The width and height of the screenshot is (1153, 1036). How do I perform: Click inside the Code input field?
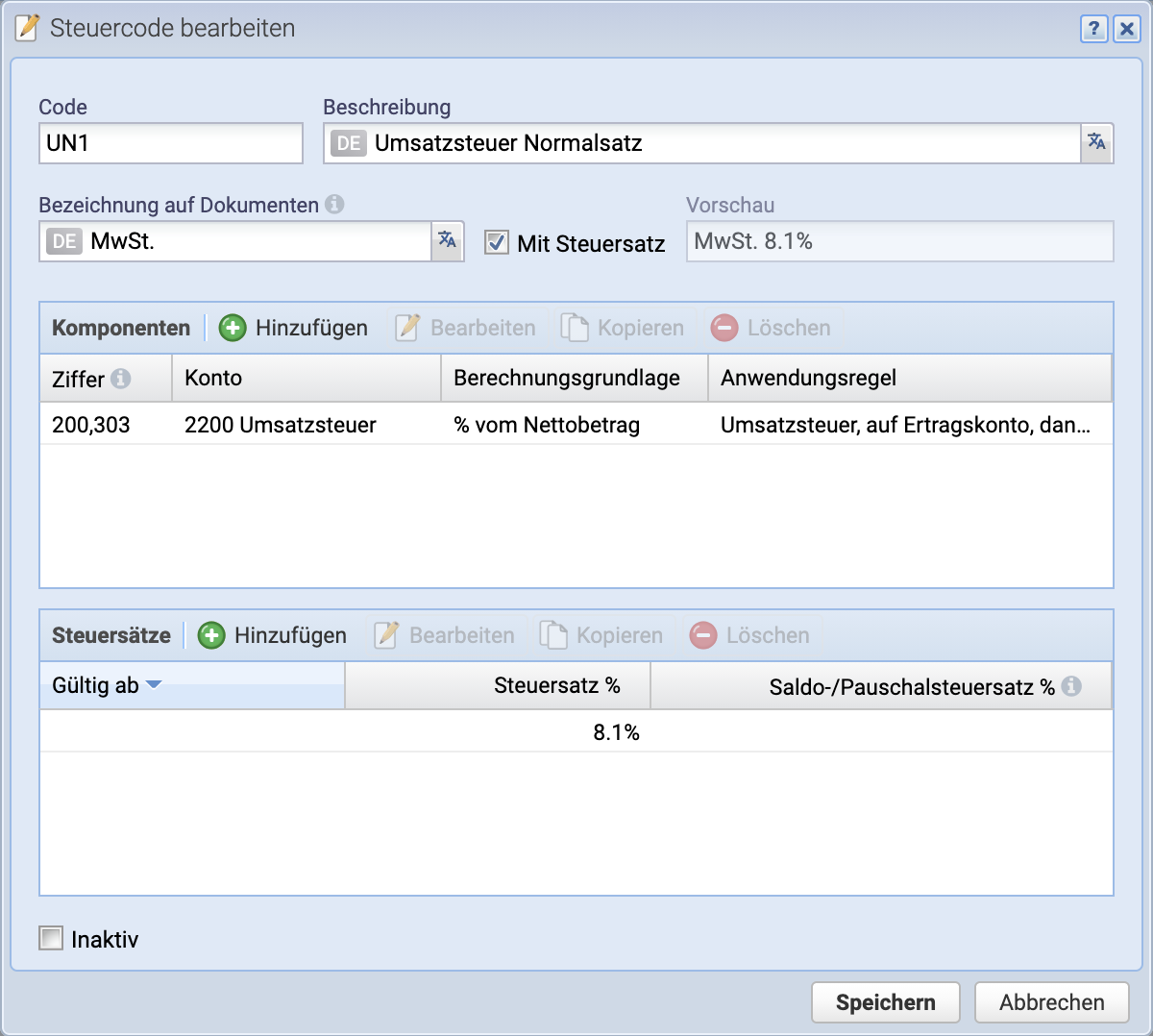coord(170,142)
